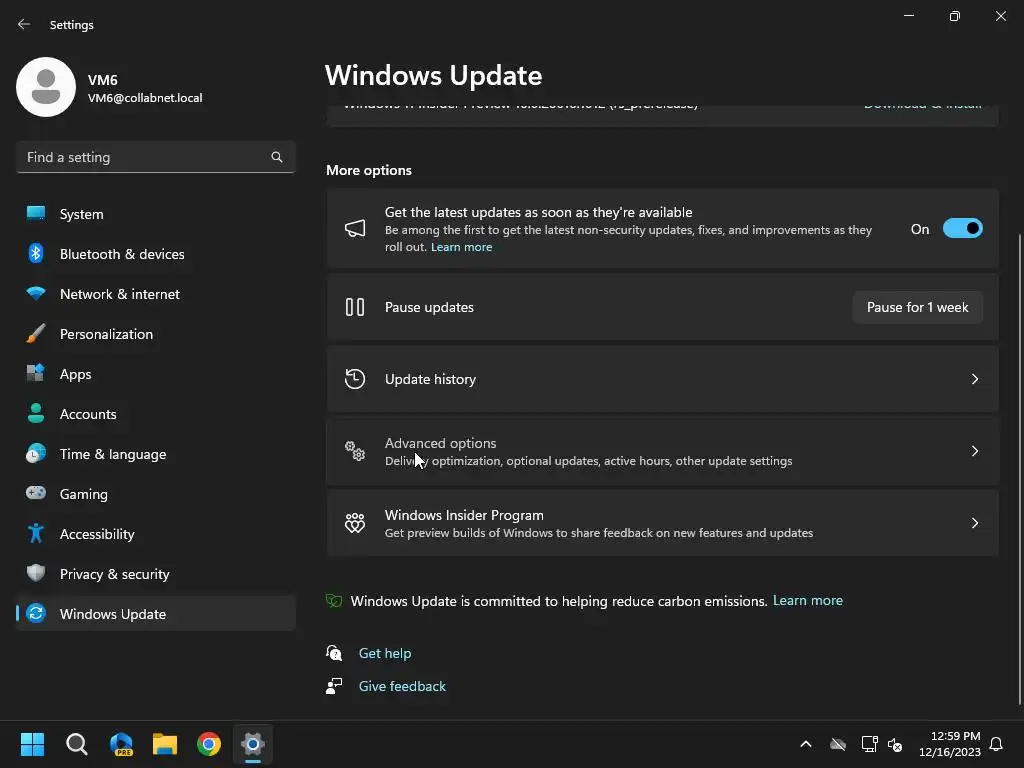Click the Give feedback person icon
1024x768 pixels.
click(334, 686)
